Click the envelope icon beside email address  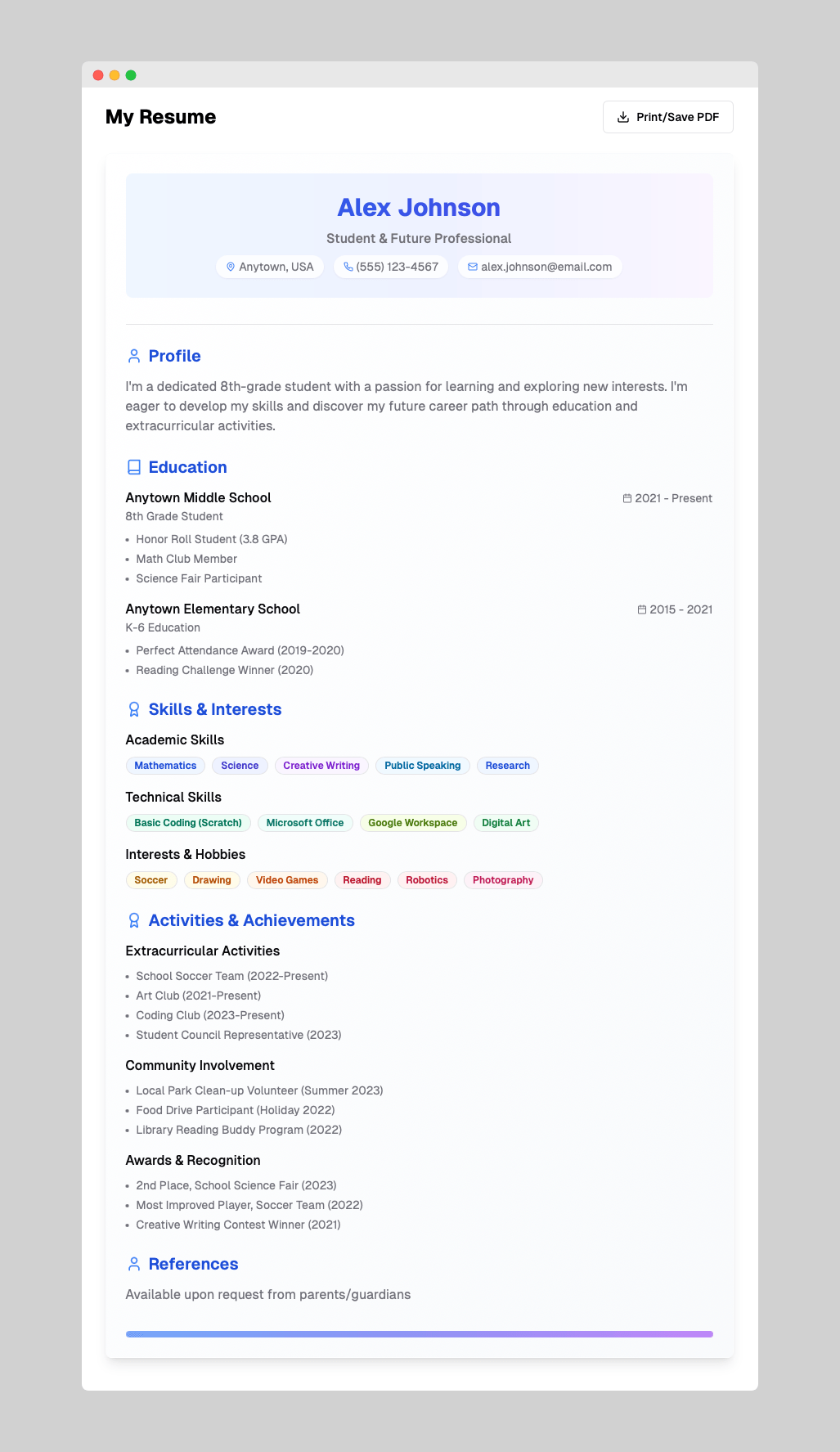pyautogui.click(x=473, y=267)
